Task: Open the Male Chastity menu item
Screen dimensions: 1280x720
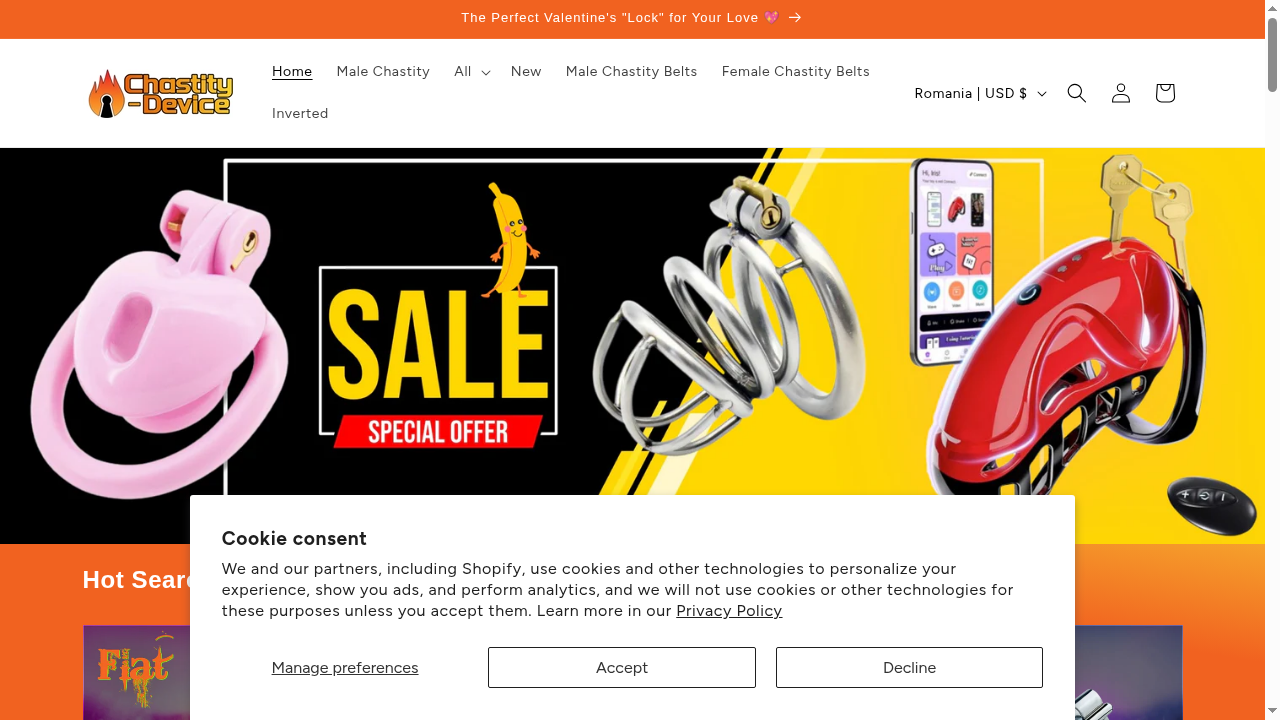Action: click(x=383, y=72)
